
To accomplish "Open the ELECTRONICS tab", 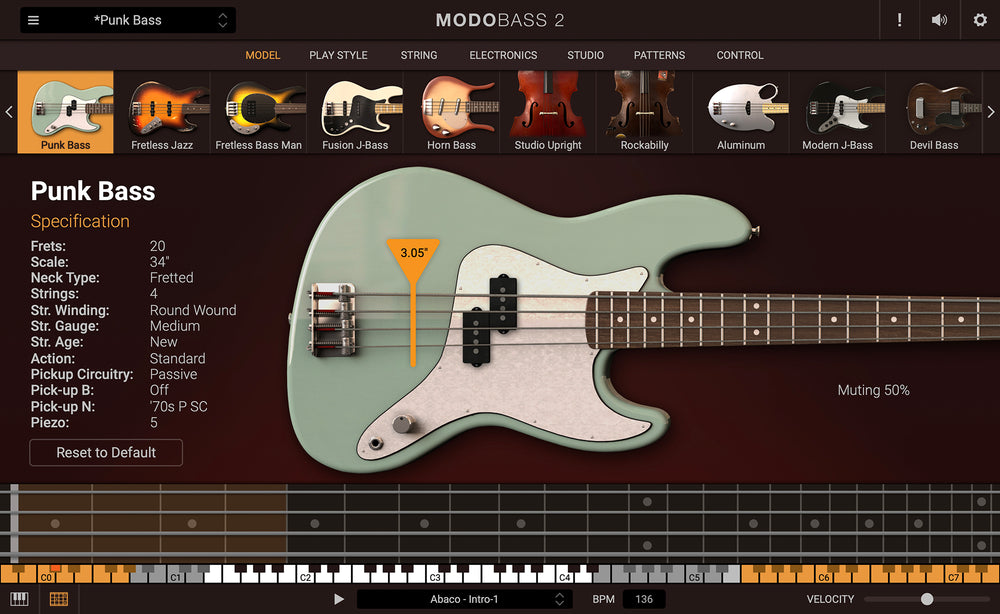I will [503, 55].
